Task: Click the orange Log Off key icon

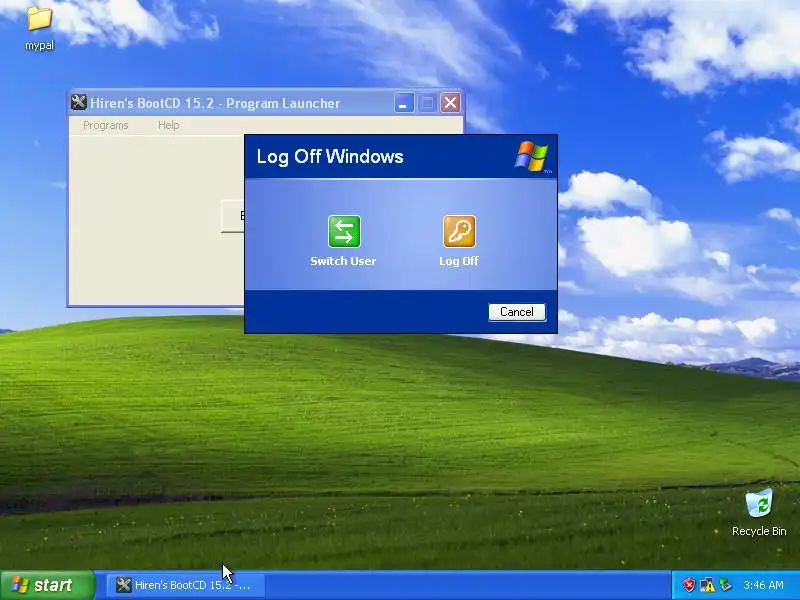Action: click(x=459, y=232)
